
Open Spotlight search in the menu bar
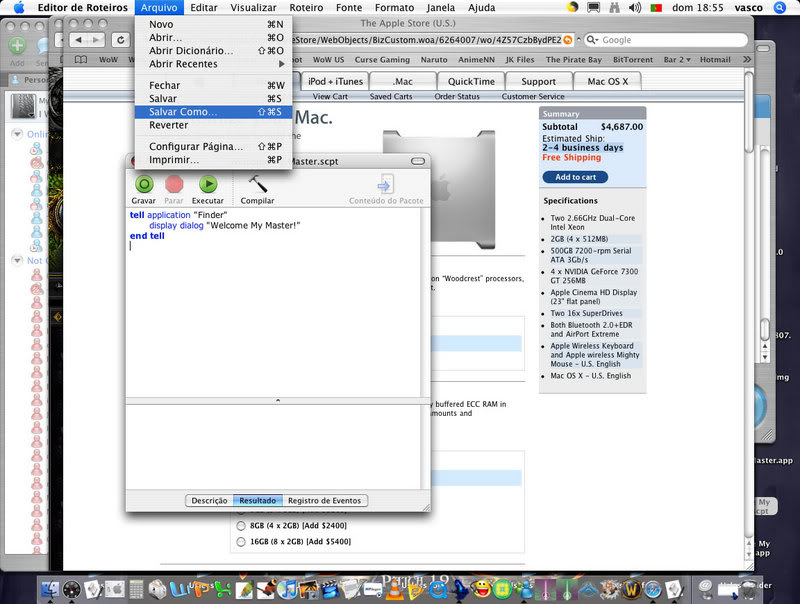click(x=780, y=8)
